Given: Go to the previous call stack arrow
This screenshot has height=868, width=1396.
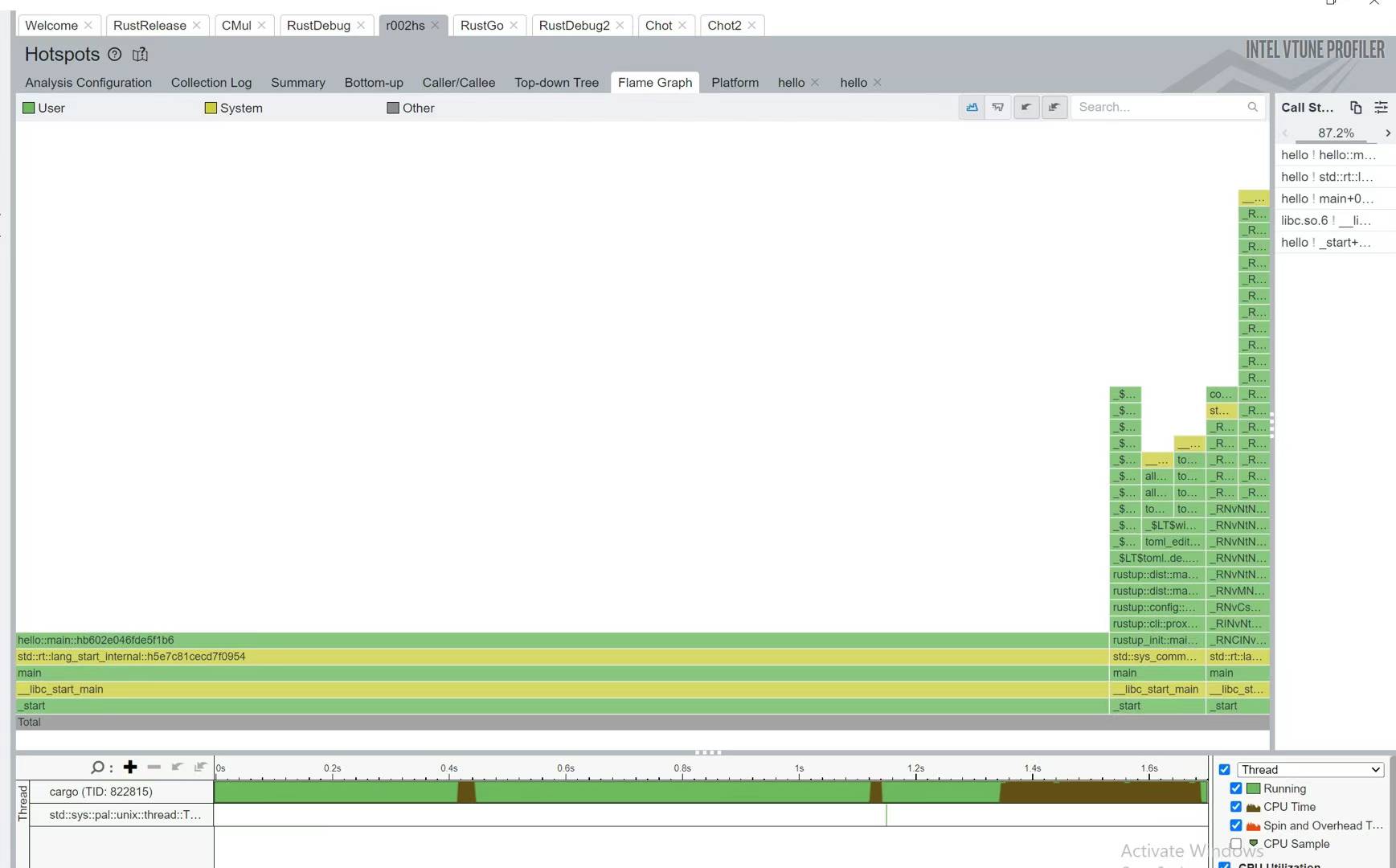Looking at the screenshot, I should (x=1285, y=133).
